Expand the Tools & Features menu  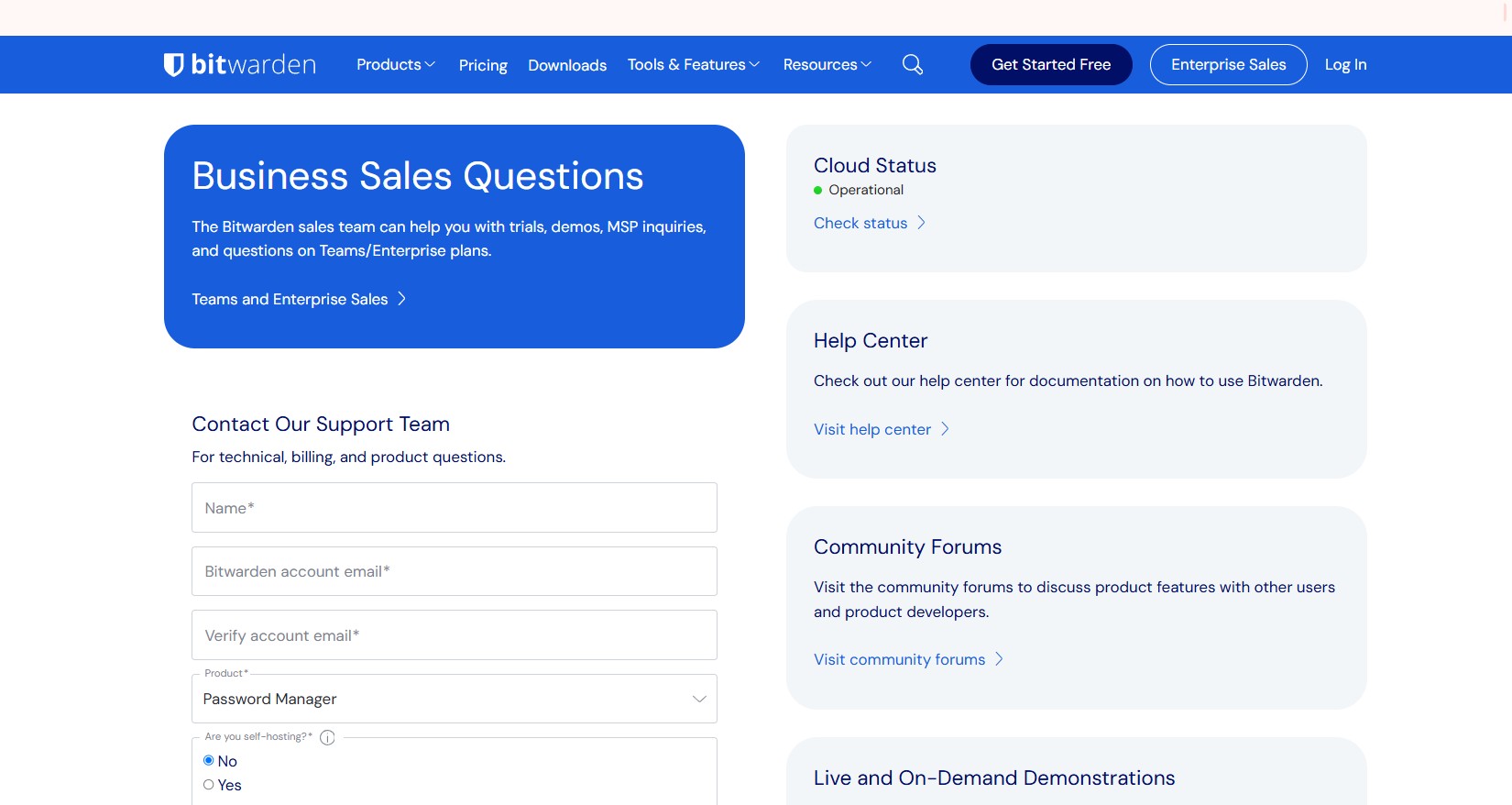[x=694, y=64]
